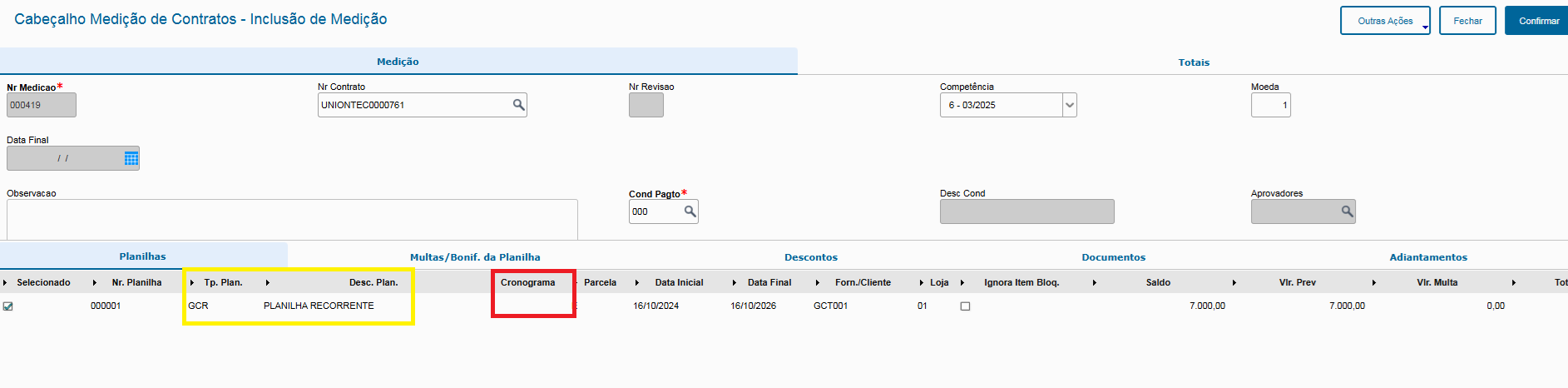Open the Multas/Bonif. da Planilha tab
Viewport: 1568px width, 388px height.
[x=475, y=257]
